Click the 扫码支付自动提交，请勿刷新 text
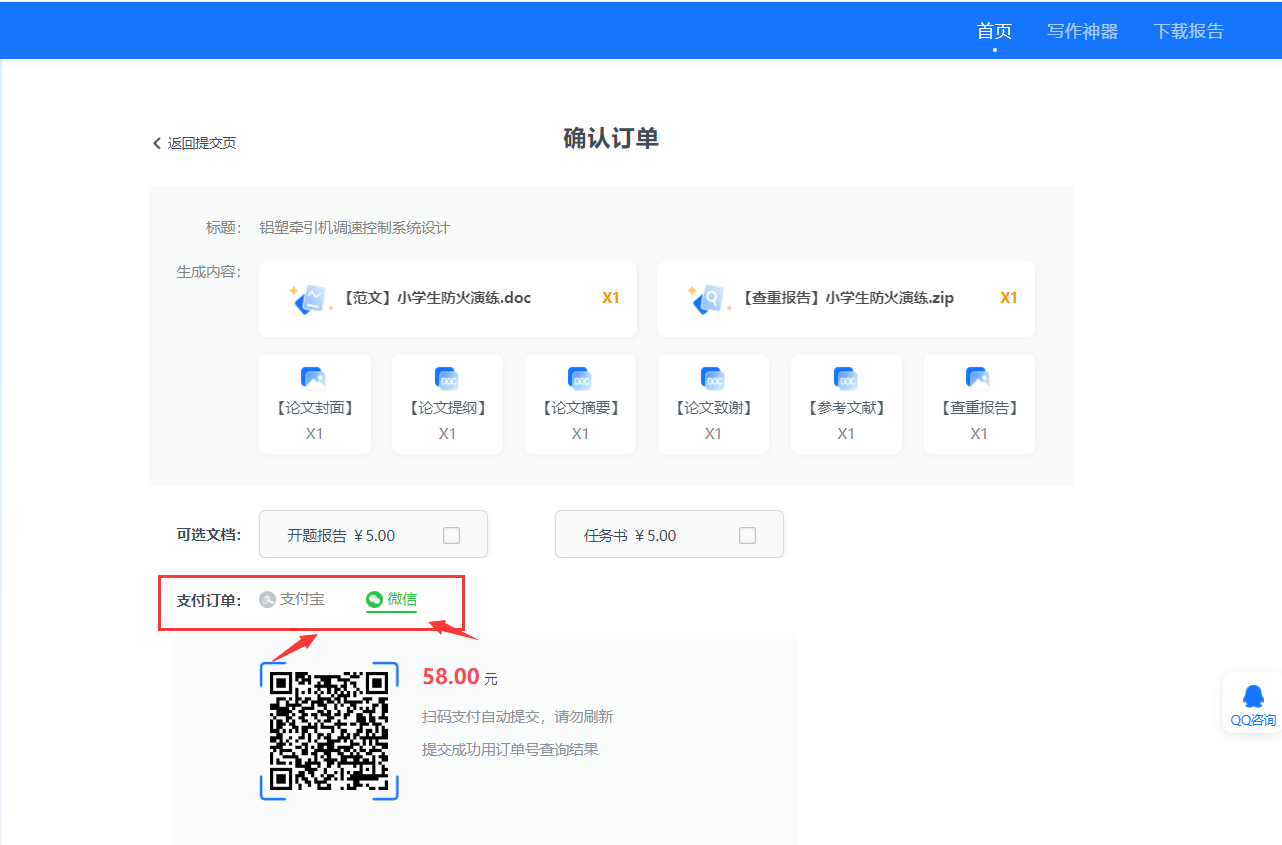 pos(518,717)
